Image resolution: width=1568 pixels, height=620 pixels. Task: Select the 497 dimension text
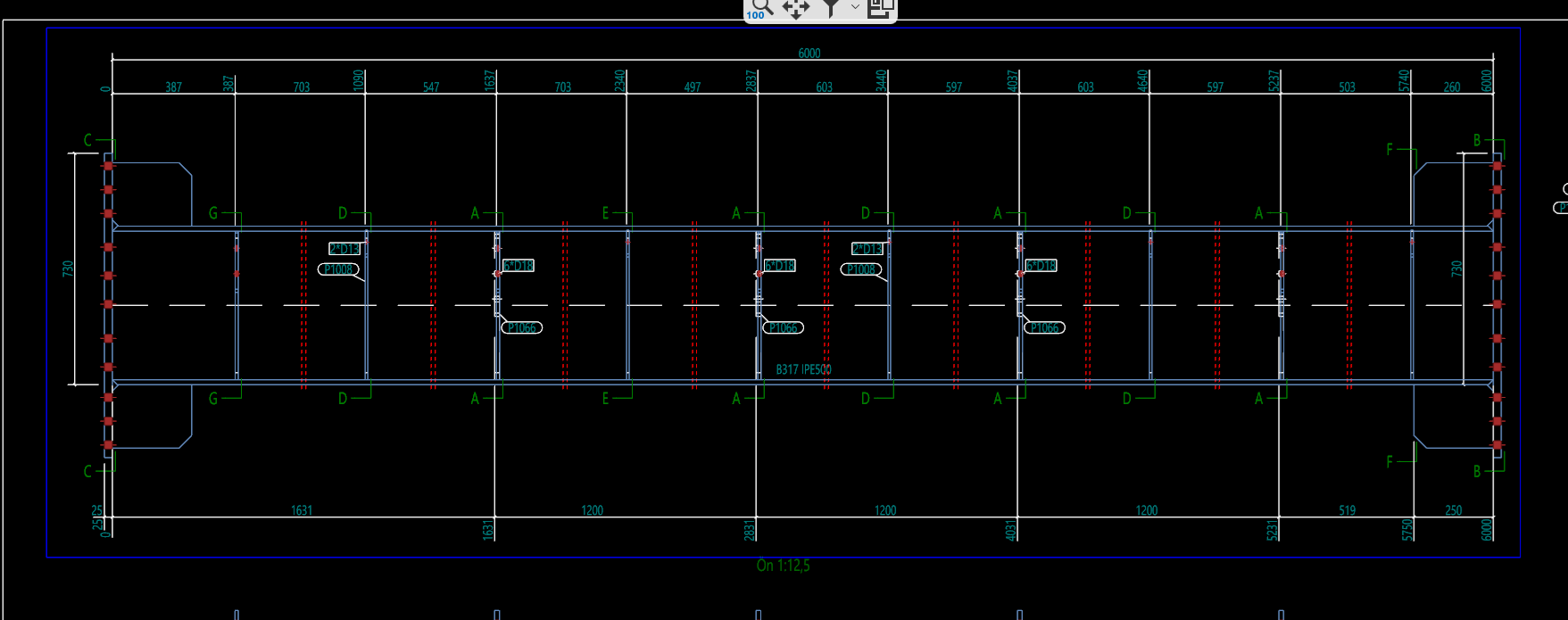(693, 87)
